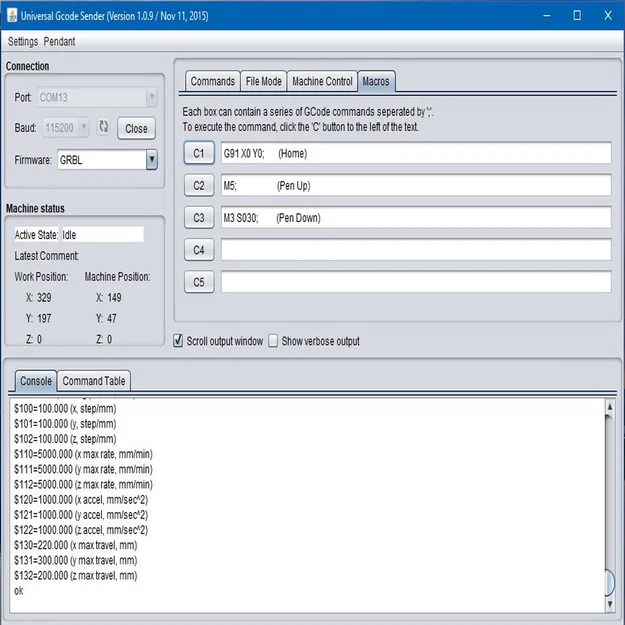Edit the C2 macro field with M5
This screenshot has width=625, height=625.
(416, 185)
